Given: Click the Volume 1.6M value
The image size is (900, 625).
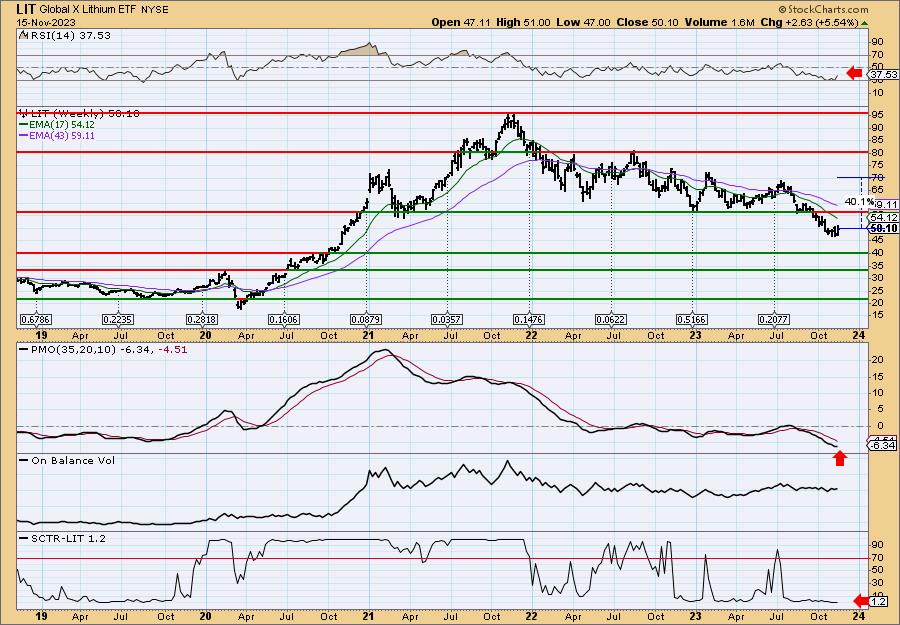Looking at the screenshot, I should [x=719, y=22].
